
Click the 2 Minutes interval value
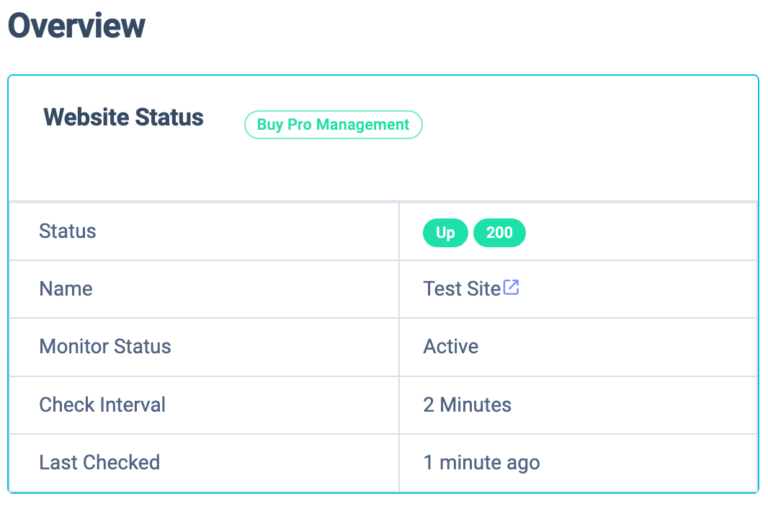coord(467,405)
